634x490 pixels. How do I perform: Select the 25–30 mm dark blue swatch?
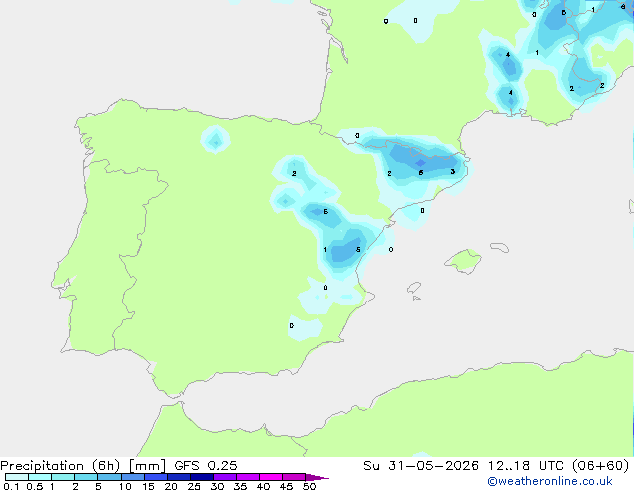pos(201,477)
